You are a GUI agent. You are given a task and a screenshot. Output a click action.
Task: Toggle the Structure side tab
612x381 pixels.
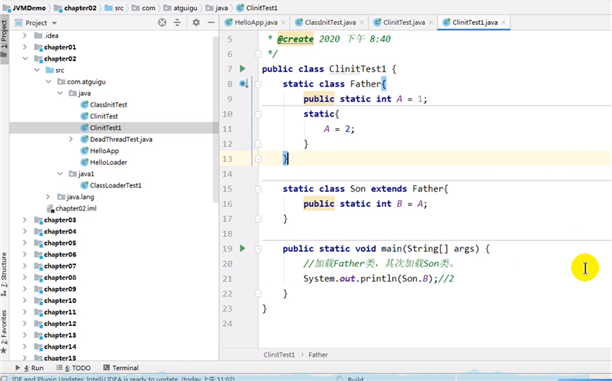tap(4, 274)
